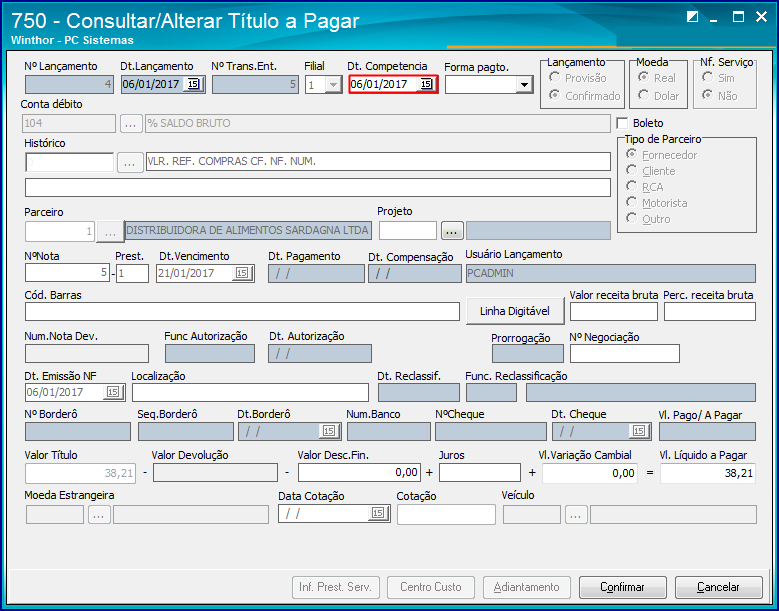Click the second empty Histórico line field
Screen dimensions: 779x611
[317, 188]
